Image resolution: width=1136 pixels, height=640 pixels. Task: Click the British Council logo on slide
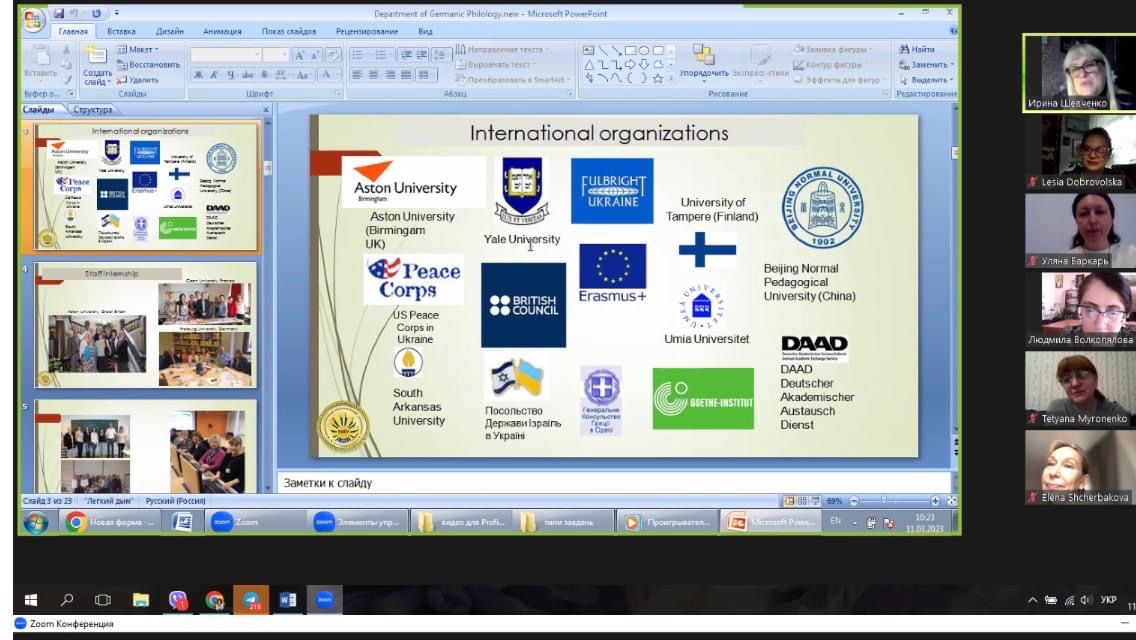[x=523, y=305]
